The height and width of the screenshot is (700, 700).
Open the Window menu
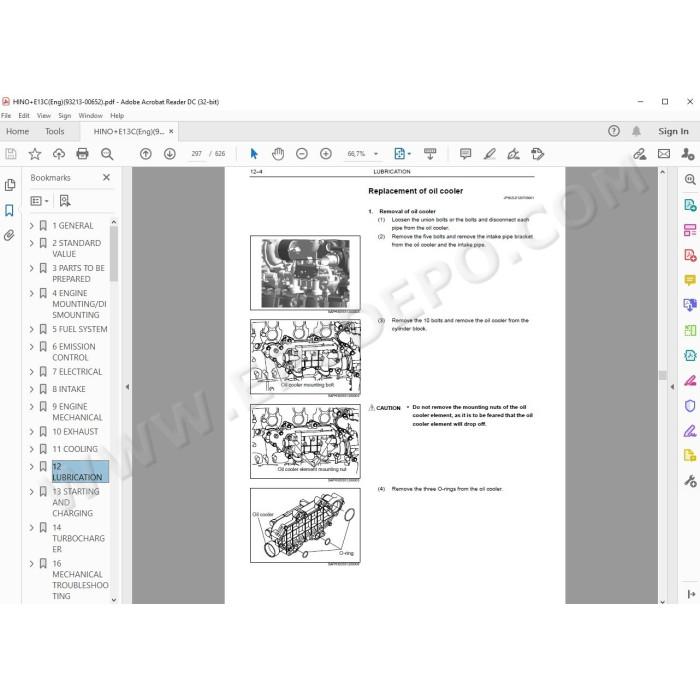pyautogui.click(x=91, y=116)
